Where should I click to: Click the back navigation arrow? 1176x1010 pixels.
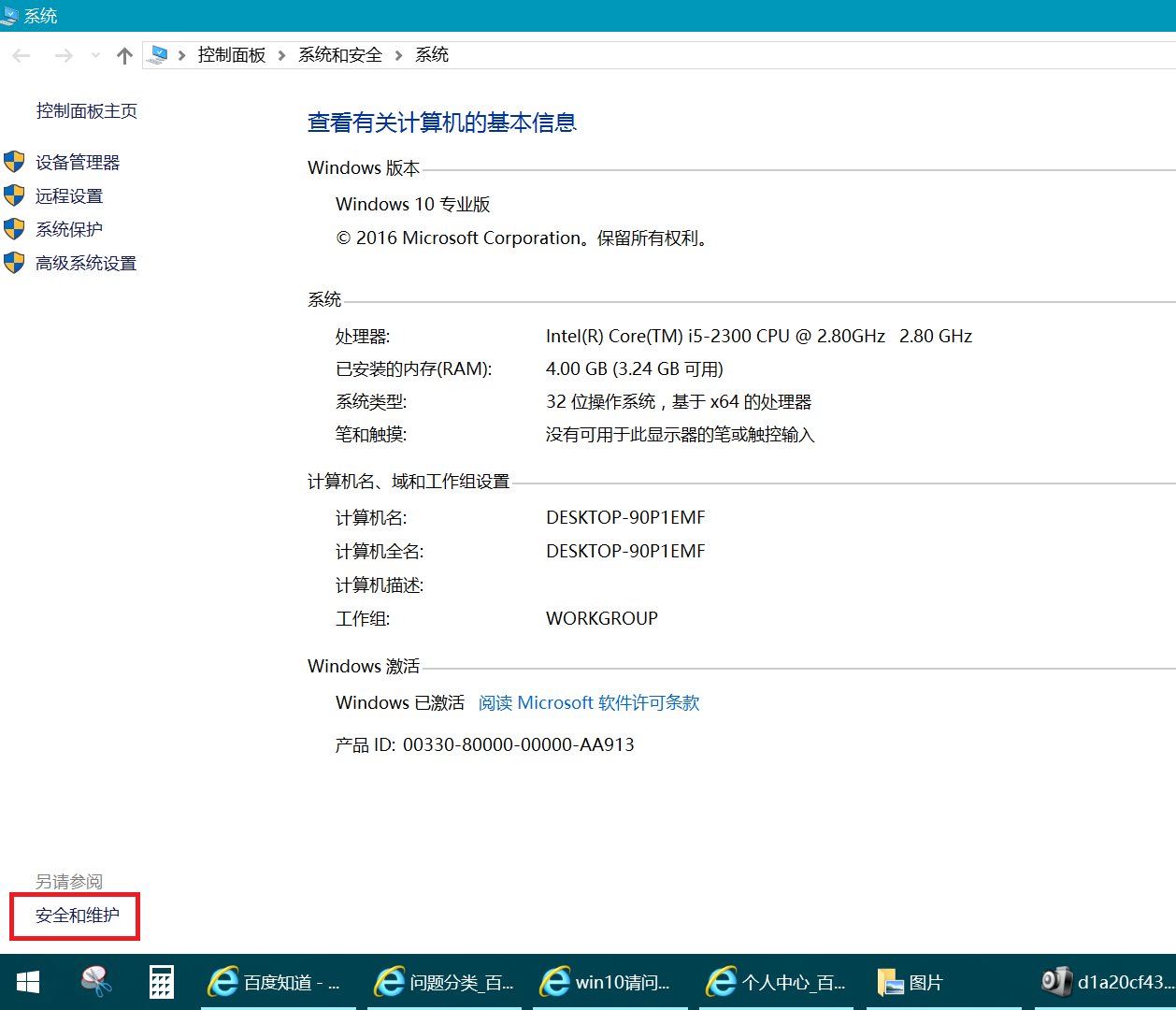pos(21,55)
